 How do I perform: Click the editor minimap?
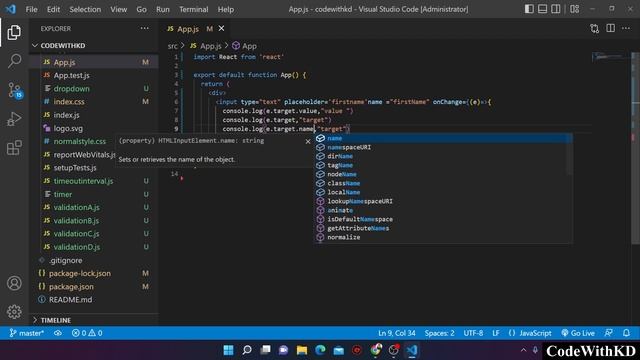point(611,57)
